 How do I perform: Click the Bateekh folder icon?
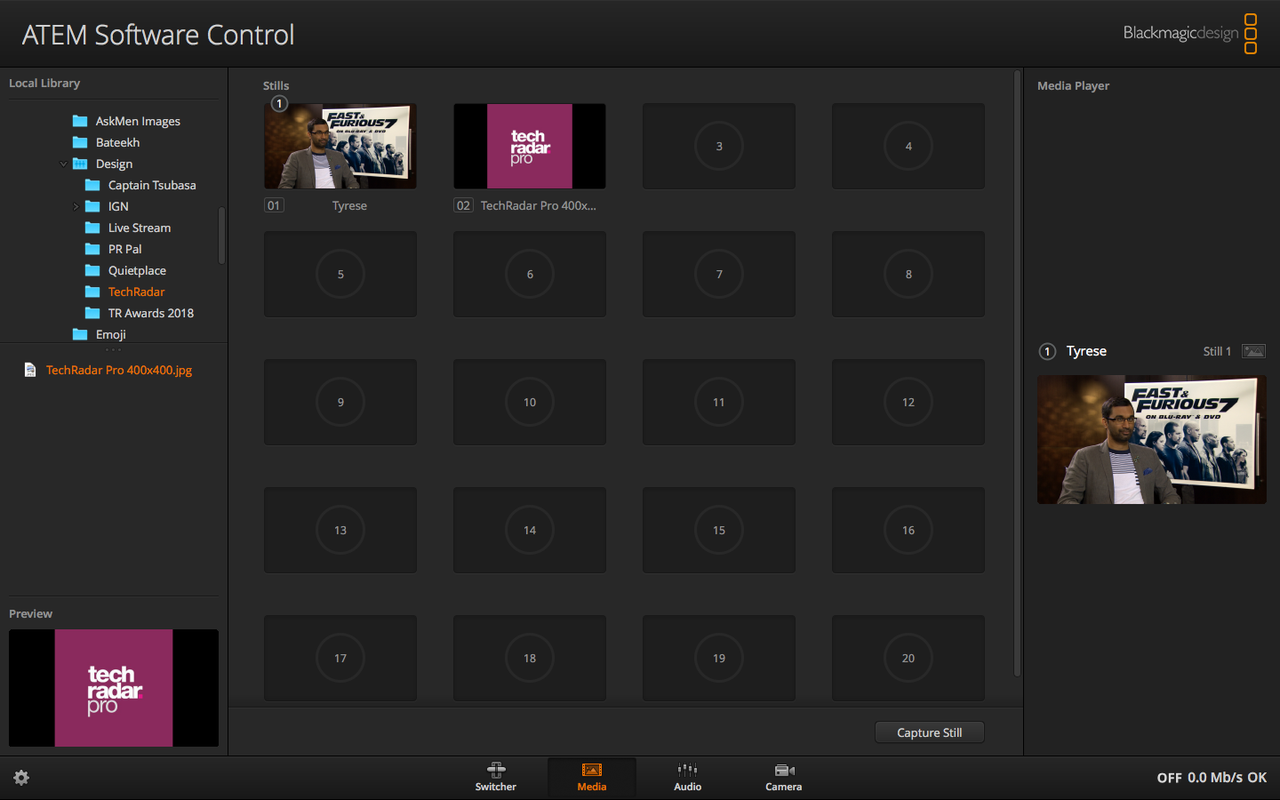(x=80, y=143)
